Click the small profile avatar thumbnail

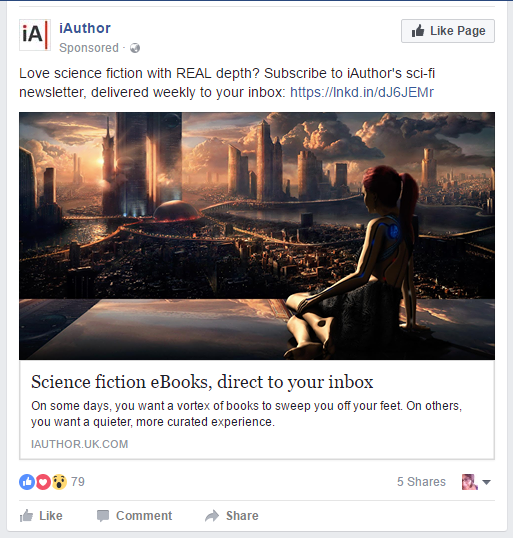(x=470, y=482)
